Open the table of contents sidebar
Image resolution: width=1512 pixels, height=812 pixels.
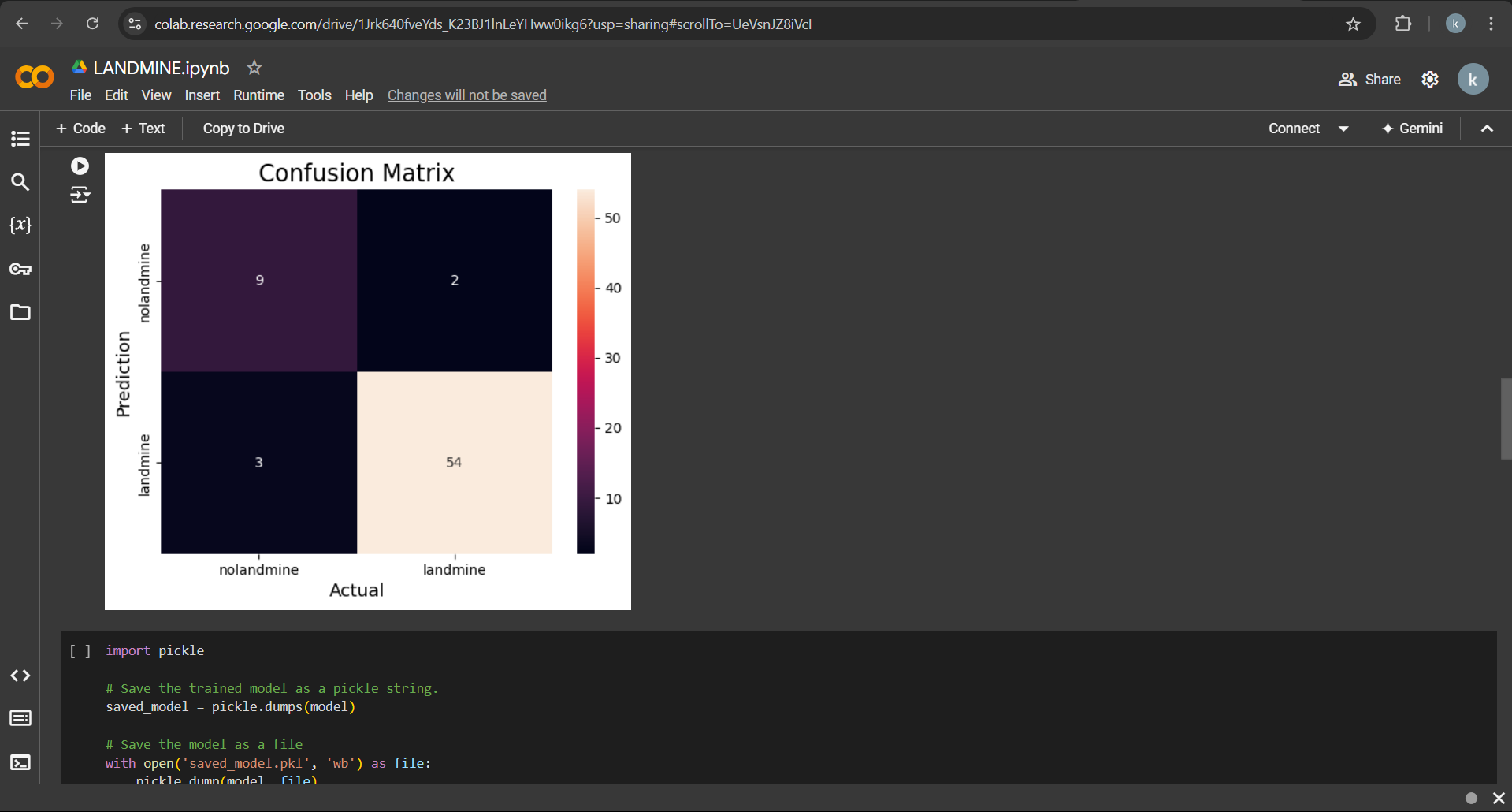point(20,139)
